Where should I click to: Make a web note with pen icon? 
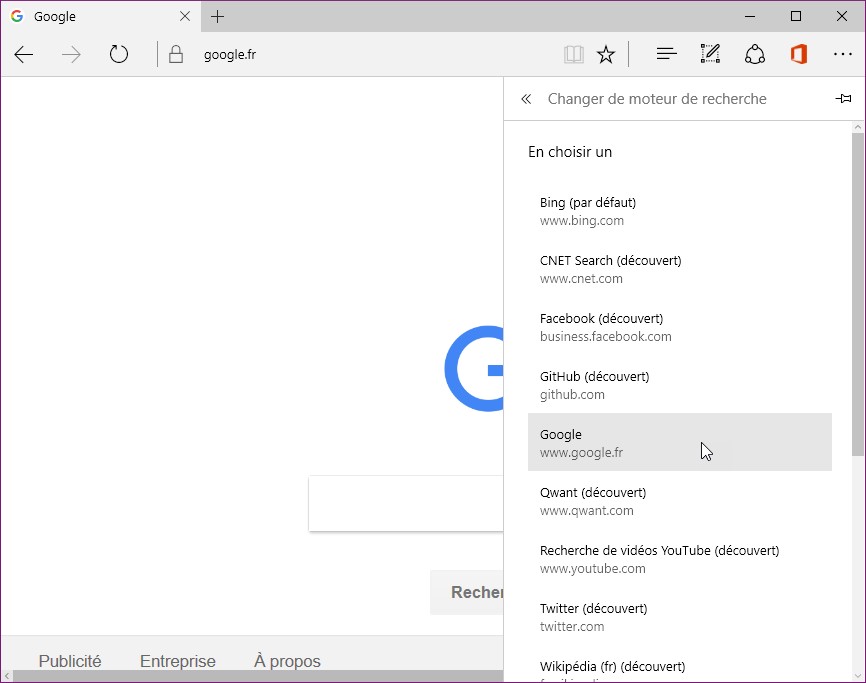710,55
